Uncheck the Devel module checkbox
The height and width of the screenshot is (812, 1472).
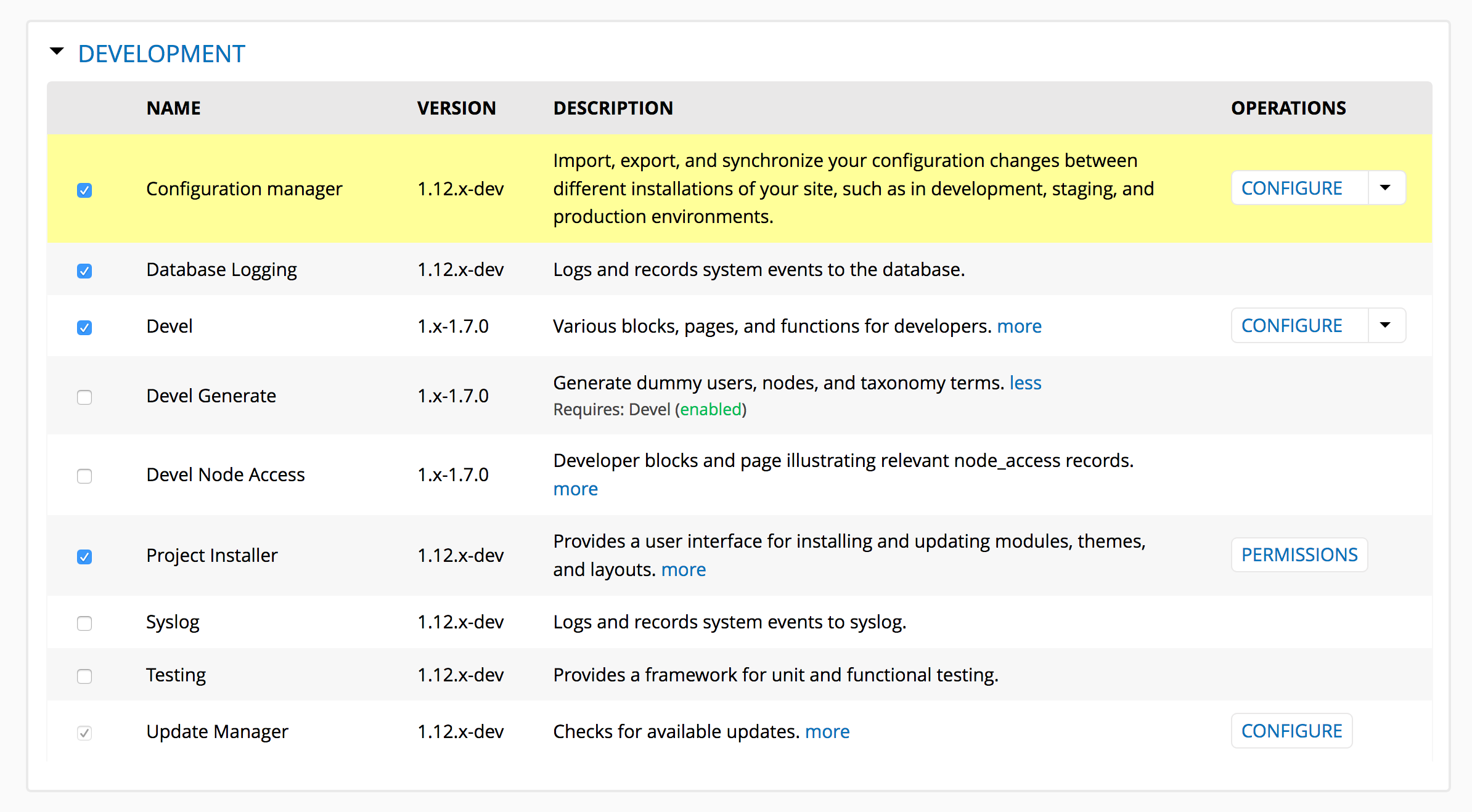coord(84,328)
